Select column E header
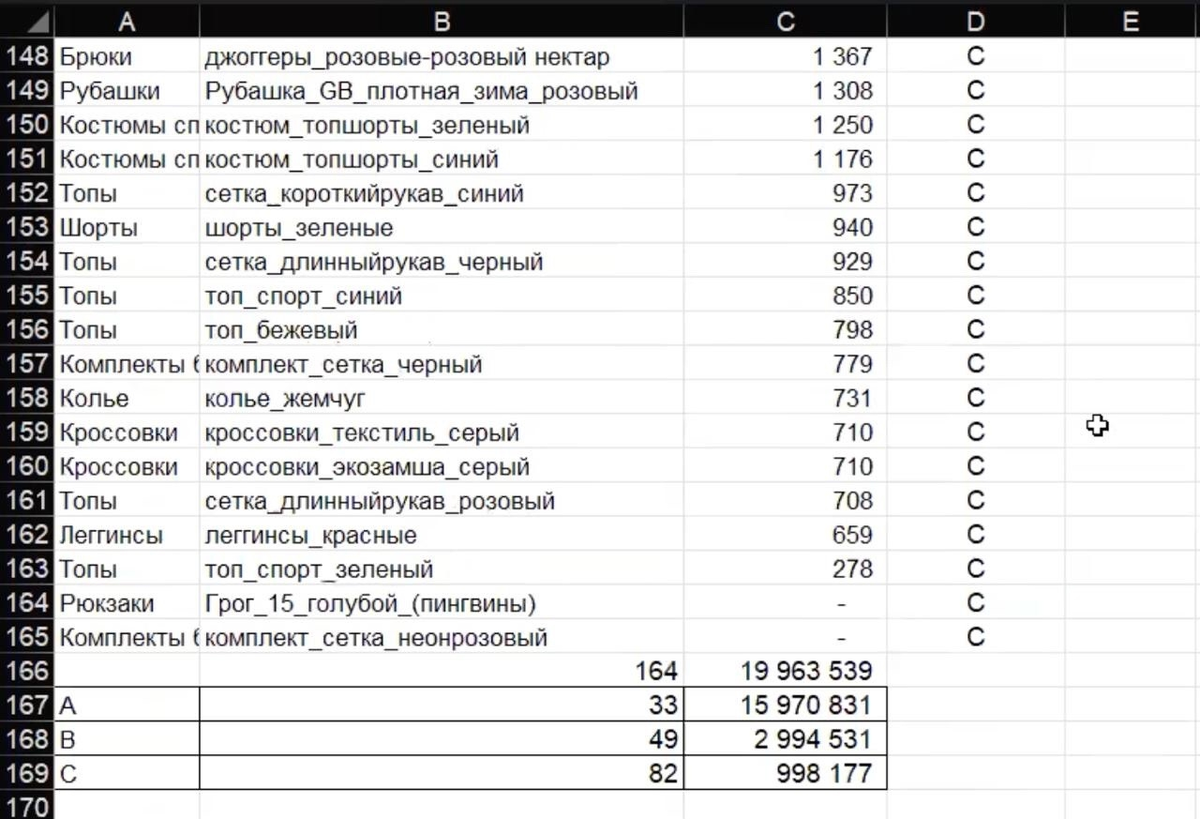 [x=1132, y=21]
